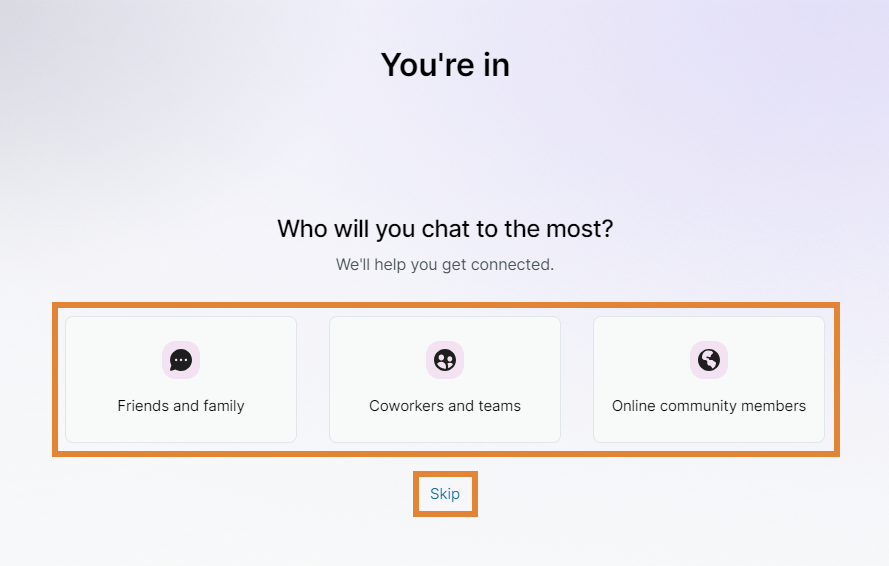This screenshot has height=566, width=889.
Task: Click the "Online community members" label
Action: (709, 406)
